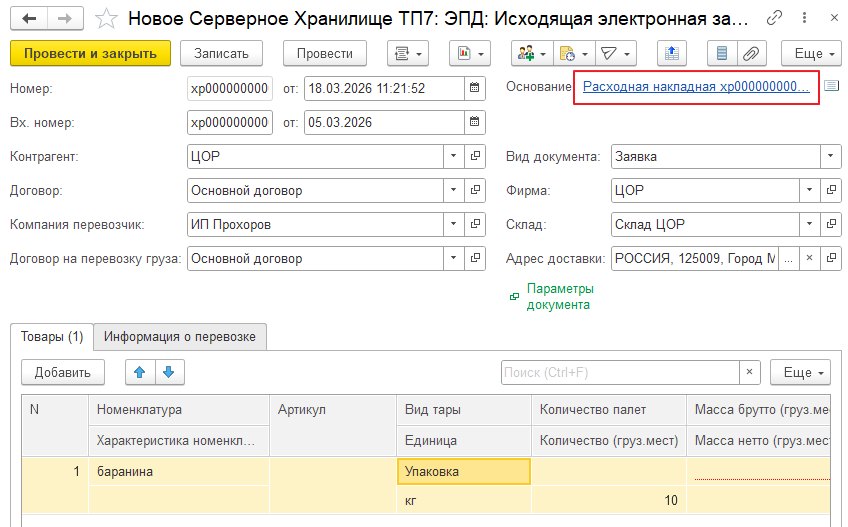Open the three-dot window options menu

click(804, 18)
